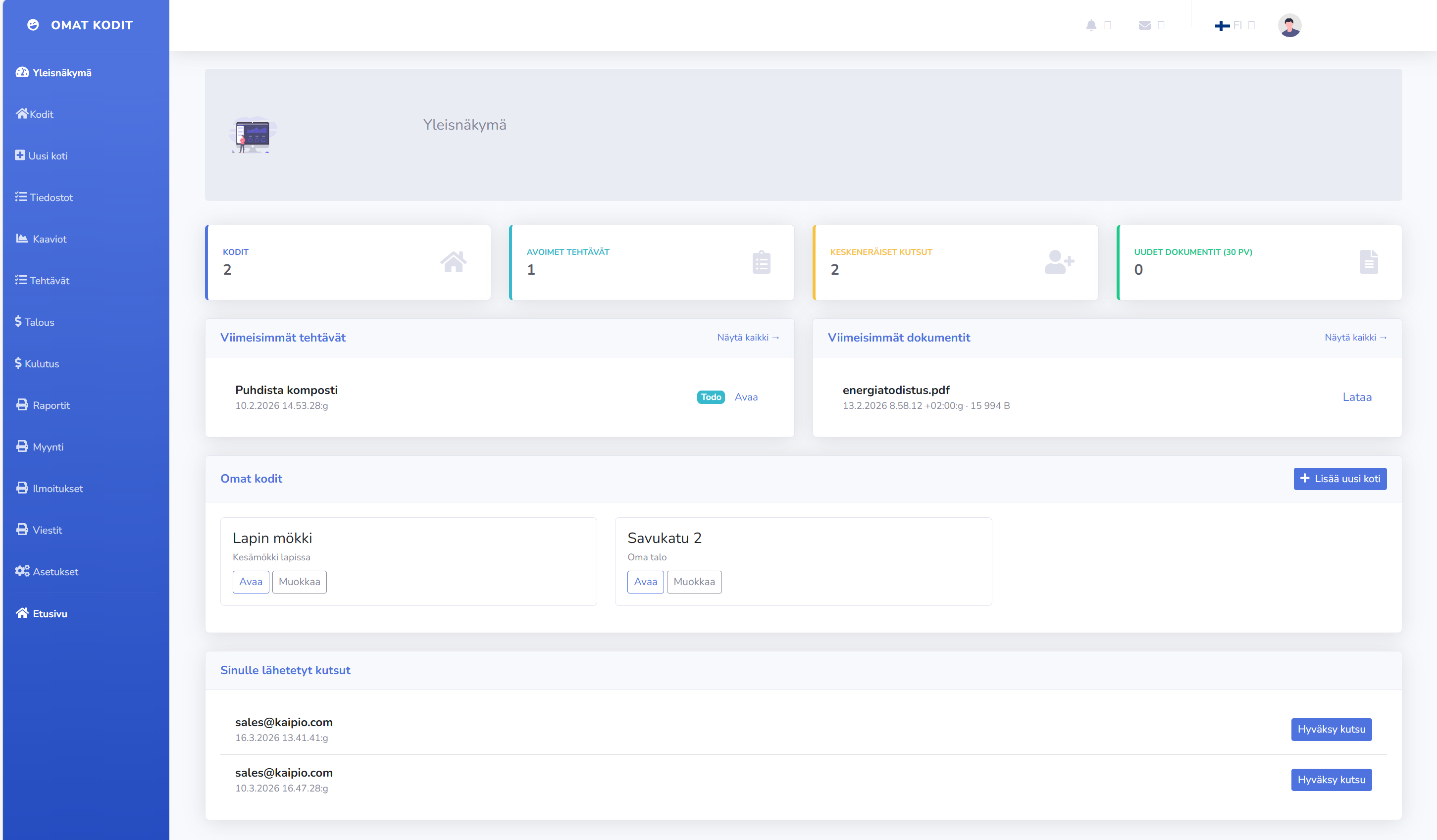
Task: Click the house icon on Kodit card
Action: tap(454, 262)
